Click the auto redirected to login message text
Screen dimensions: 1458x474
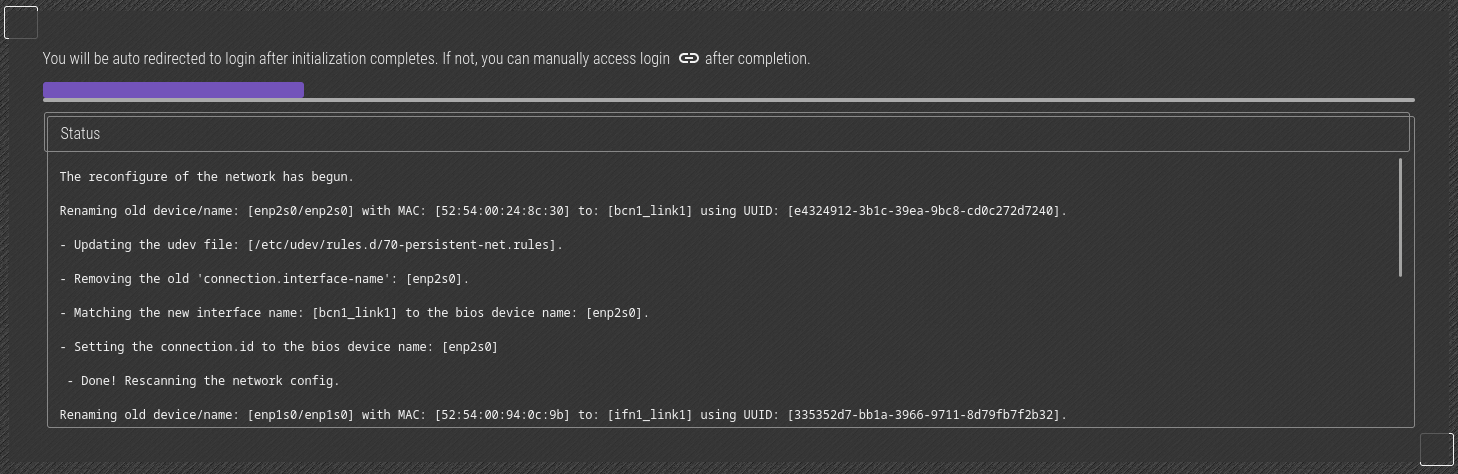coord(356,58)
